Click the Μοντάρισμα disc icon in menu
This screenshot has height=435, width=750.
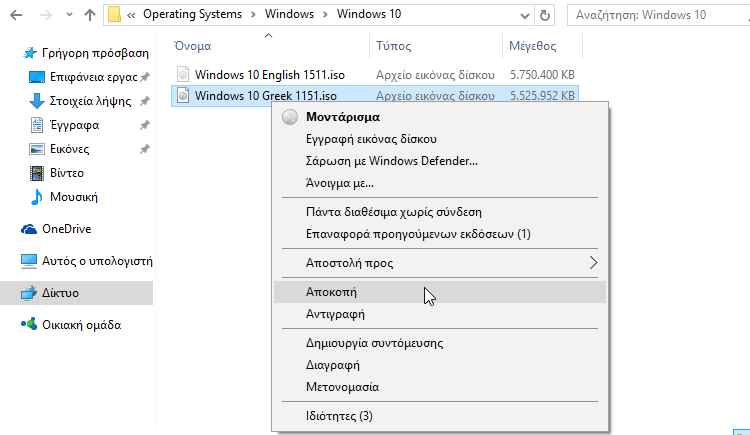coord(290,117)
